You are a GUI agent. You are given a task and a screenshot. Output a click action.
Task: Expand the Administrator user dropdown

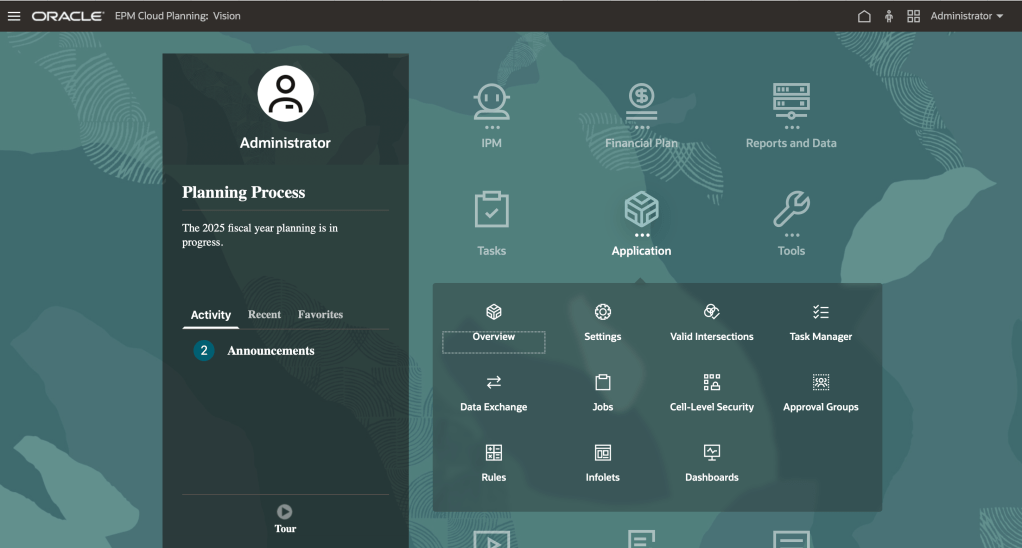tap(966, 16)
